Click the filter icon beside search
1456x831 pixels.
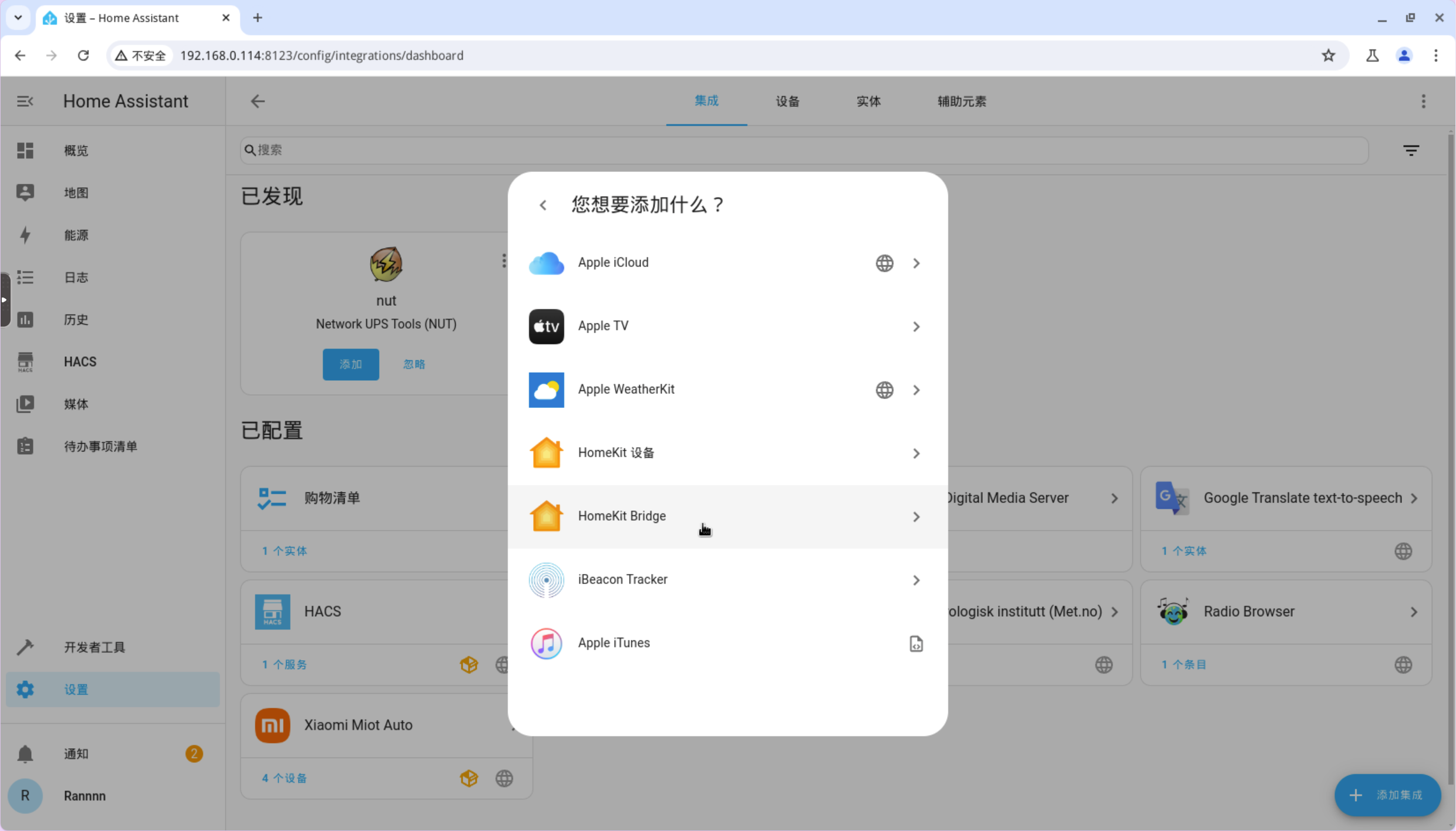pyautogui.click(x=1411, y=151)
